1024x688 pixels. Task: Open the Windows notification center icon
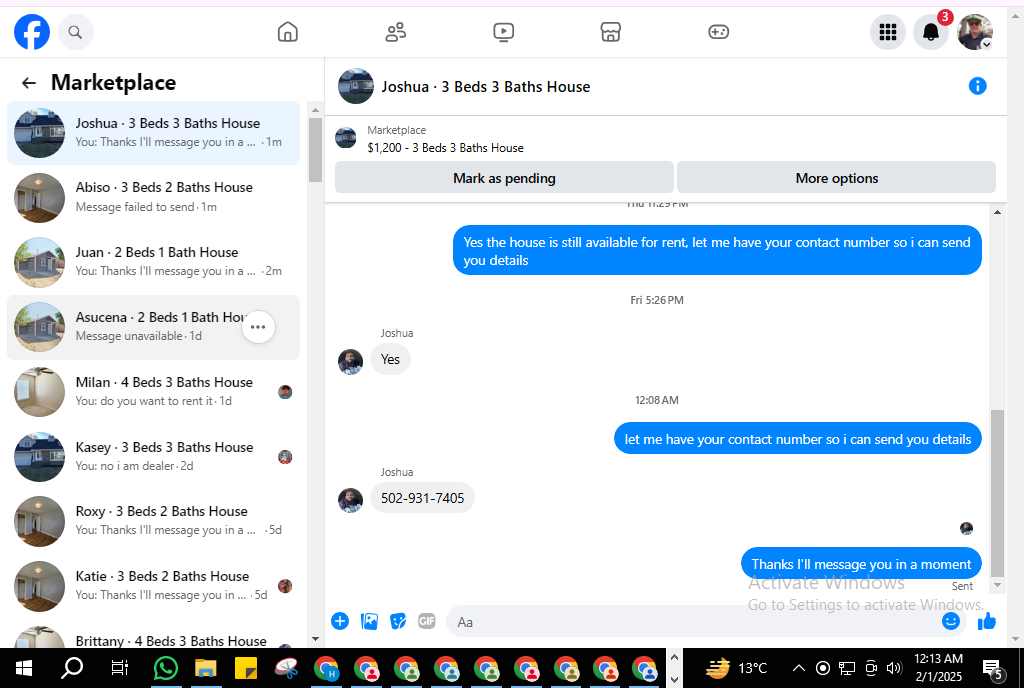coord(993,668)
